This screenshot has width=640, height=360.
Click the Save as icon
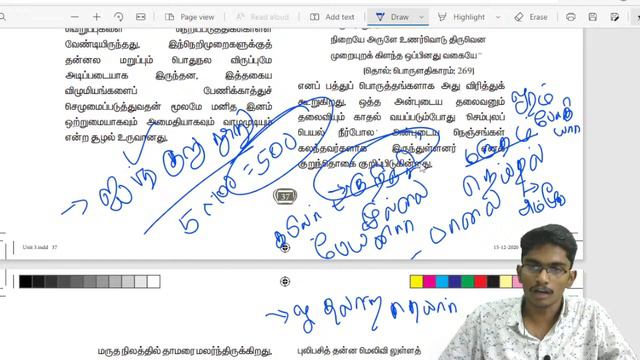614,17
